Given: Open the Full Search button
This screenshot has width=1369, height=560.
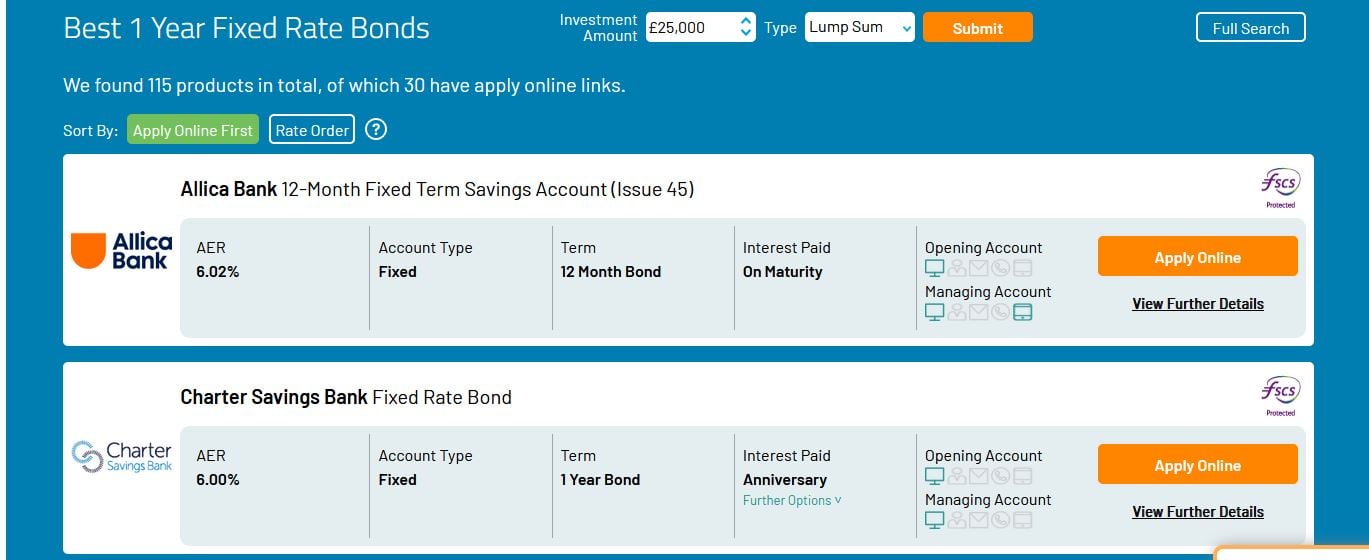Looking at the screenshot, I should [x=1250, y=28].
